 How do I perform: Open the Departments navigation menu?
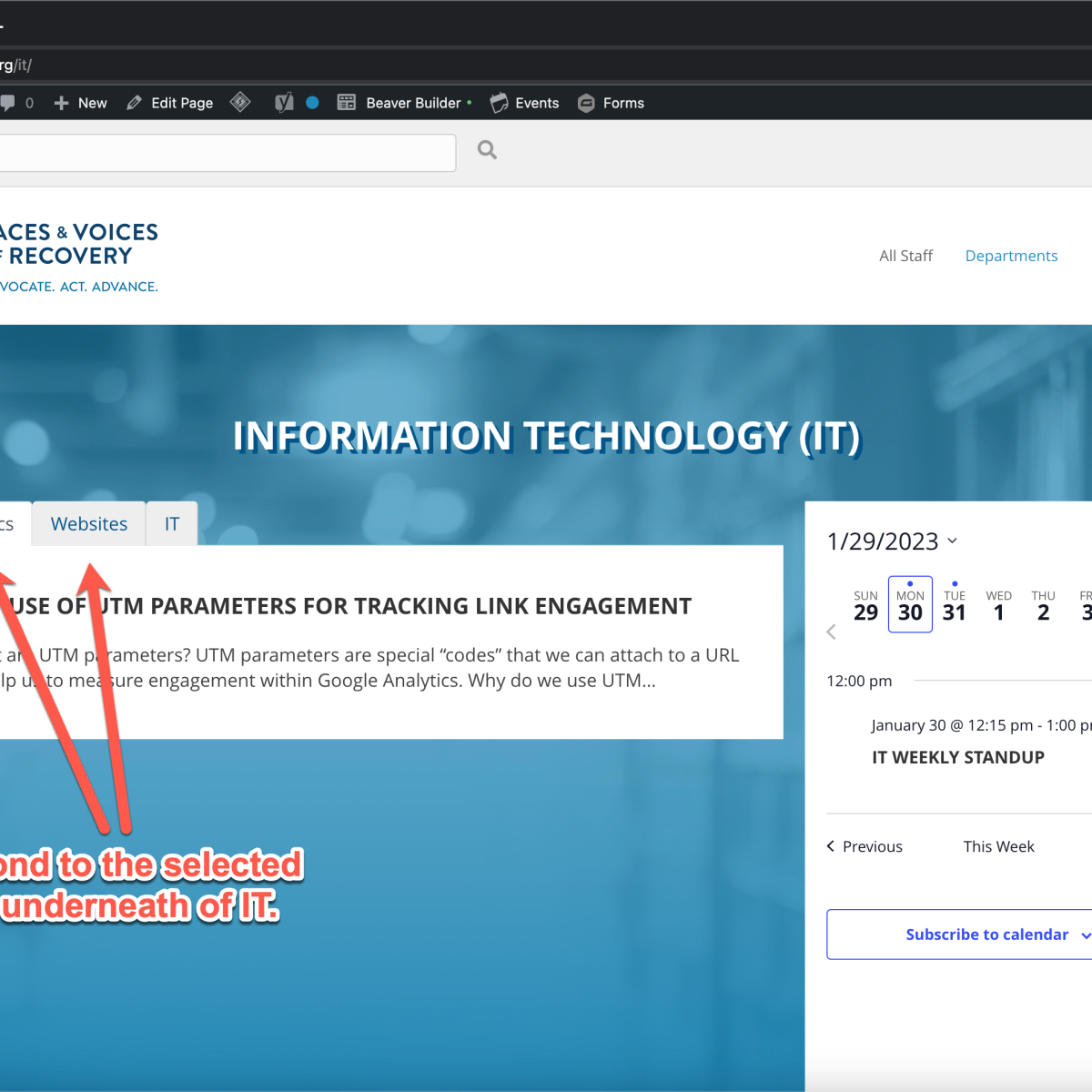[1011, 256]
